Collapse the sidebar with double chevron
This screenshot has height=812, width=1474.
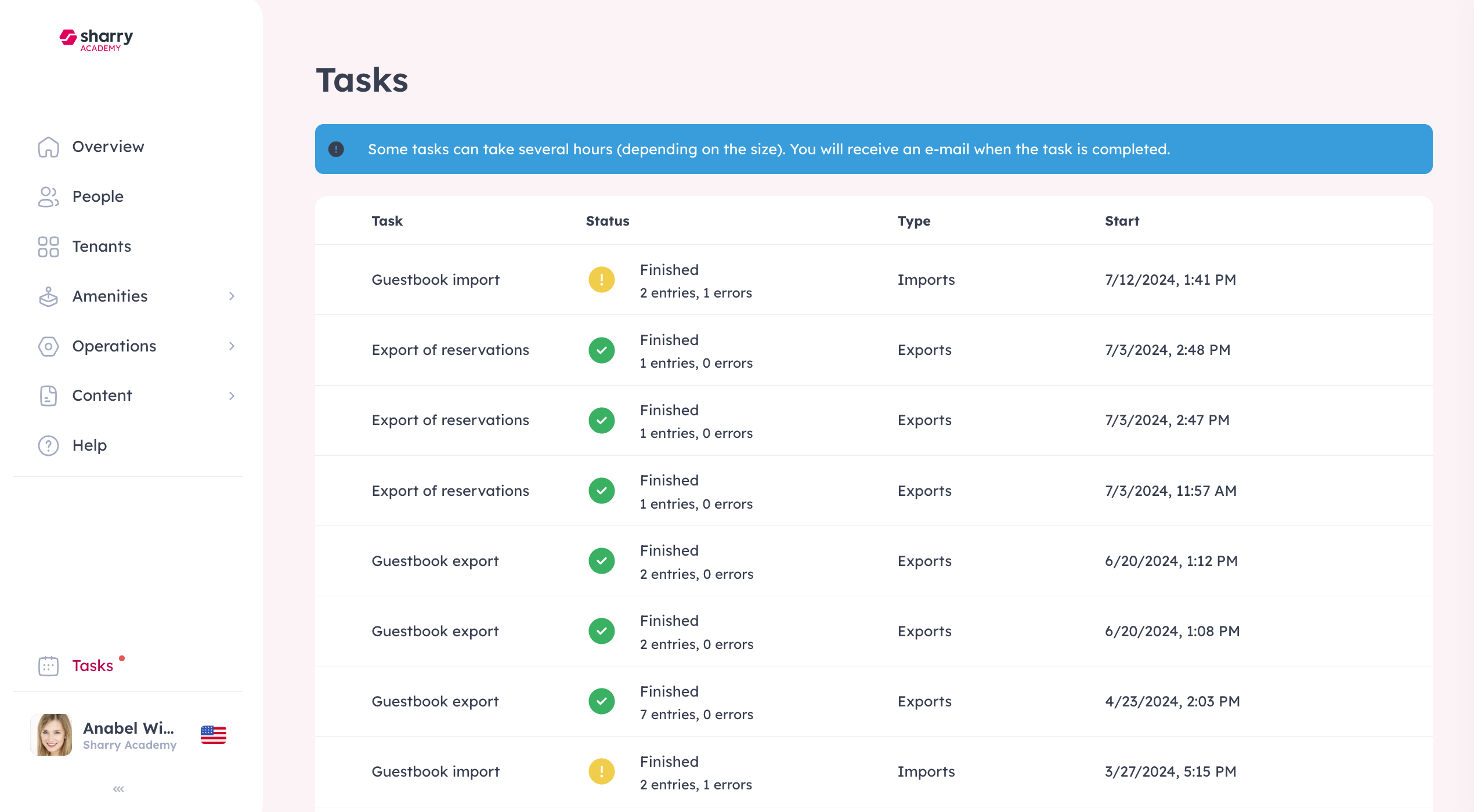118,789
